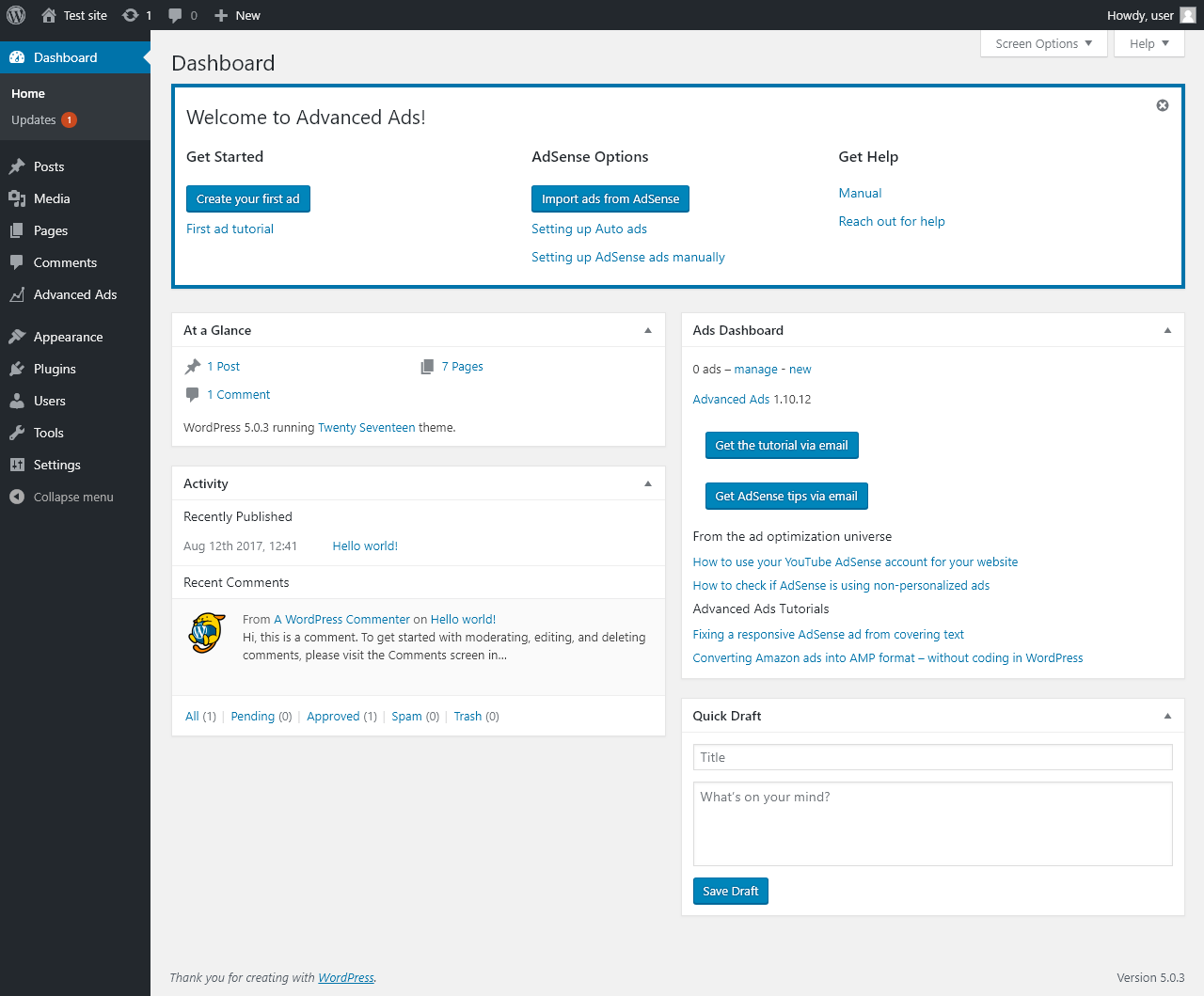This screenshot has width=1204, height=996.
Task: Collapse the Ads Dashboard widget
Action: point(1167,330)
